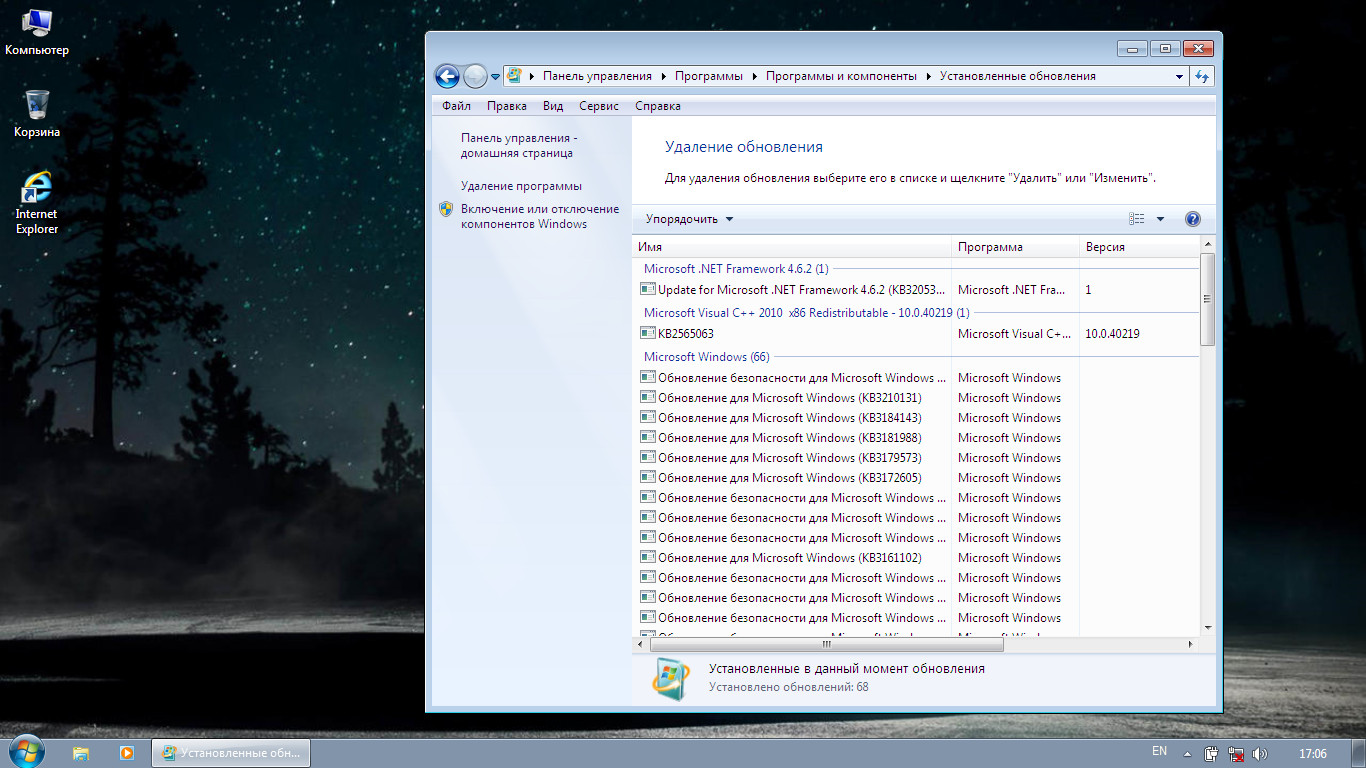1366x768 pixels.
Task: Click version cell 10.0.40219
Action: tap(1112, 334)
